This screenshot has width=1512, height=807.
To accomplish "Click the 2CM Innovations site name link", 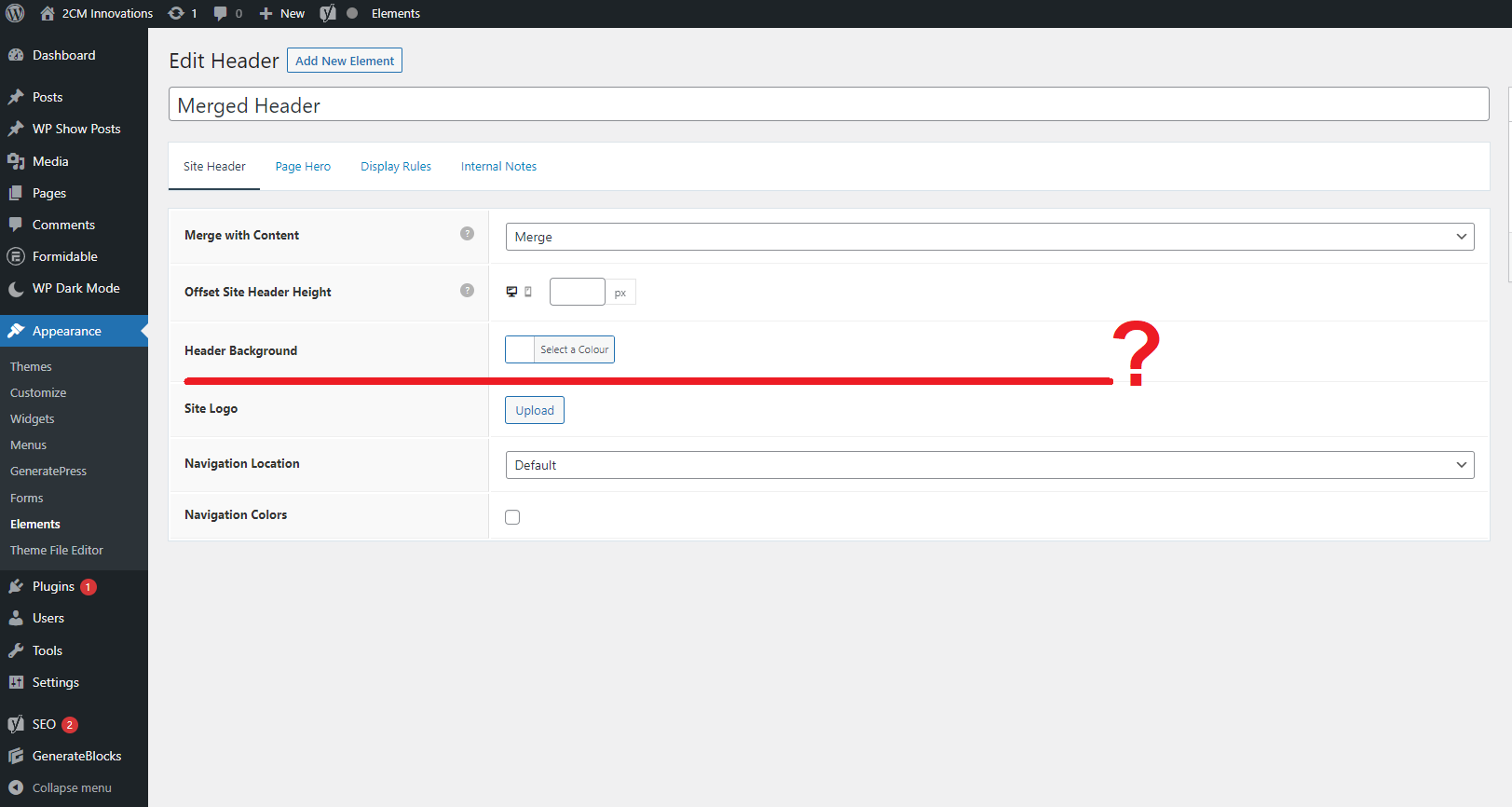I will click(107, 13).
